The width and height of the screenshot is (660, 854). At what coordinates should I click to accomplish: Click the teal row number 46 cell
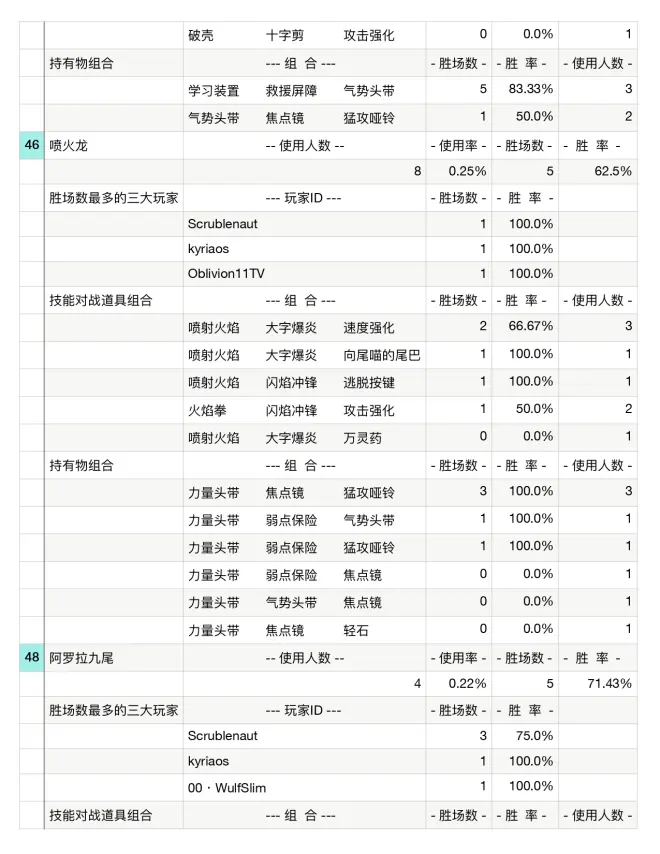tap(31, 145)
